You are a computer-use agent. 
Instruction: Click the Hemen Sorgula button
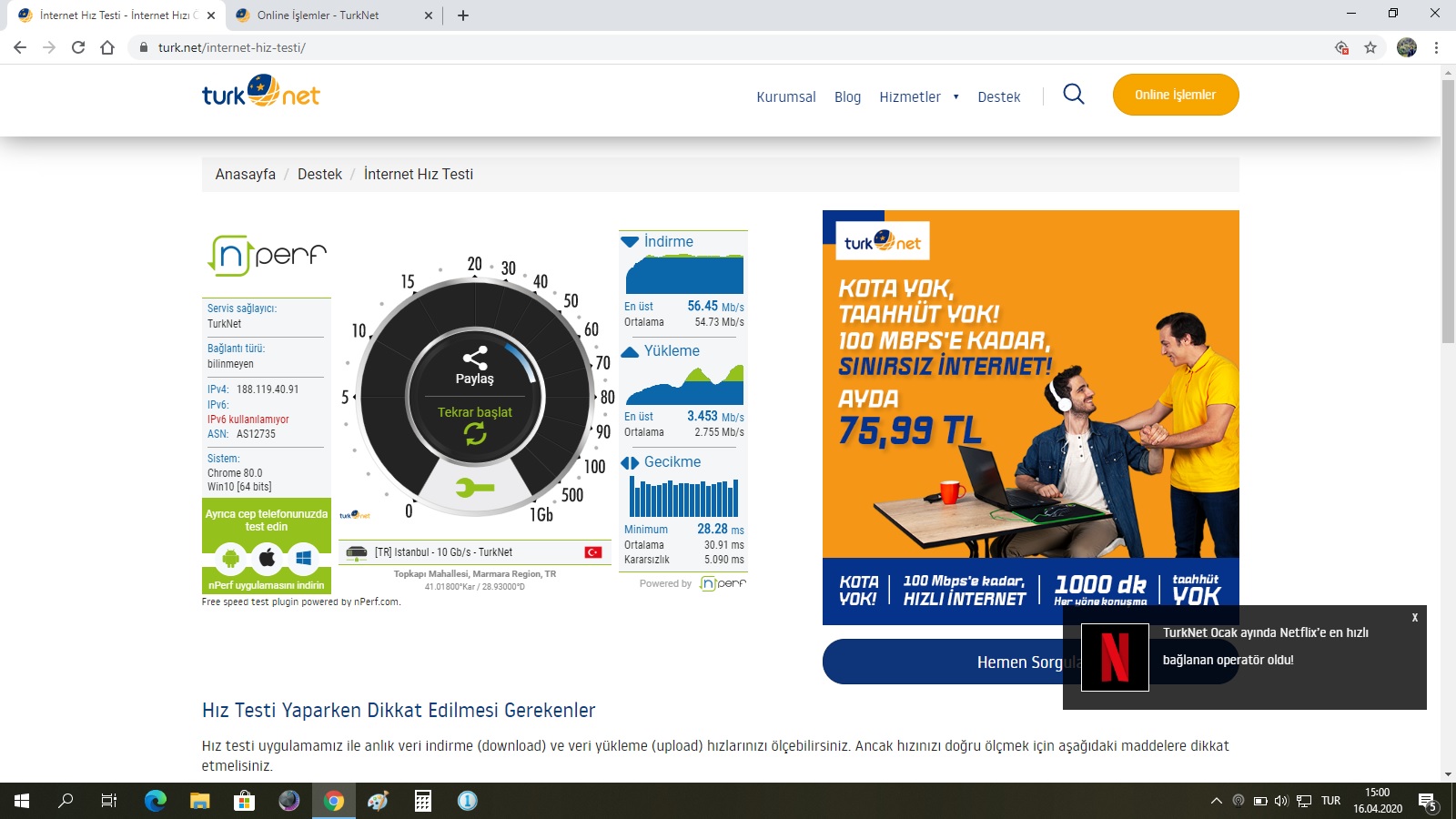tap(1031, 662)
